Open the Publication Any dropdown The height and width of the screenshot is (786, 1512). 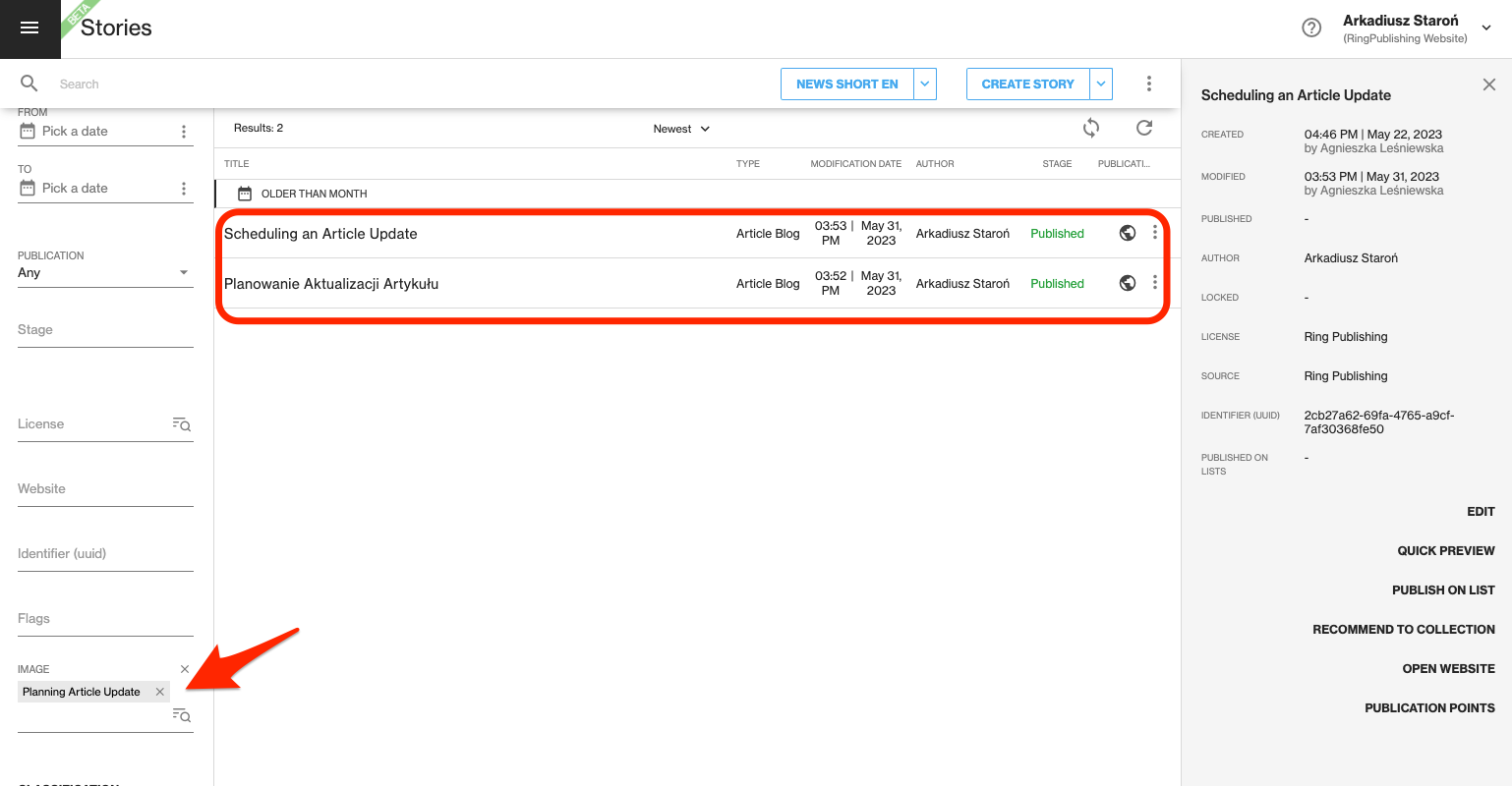click(x=104, y=273)
